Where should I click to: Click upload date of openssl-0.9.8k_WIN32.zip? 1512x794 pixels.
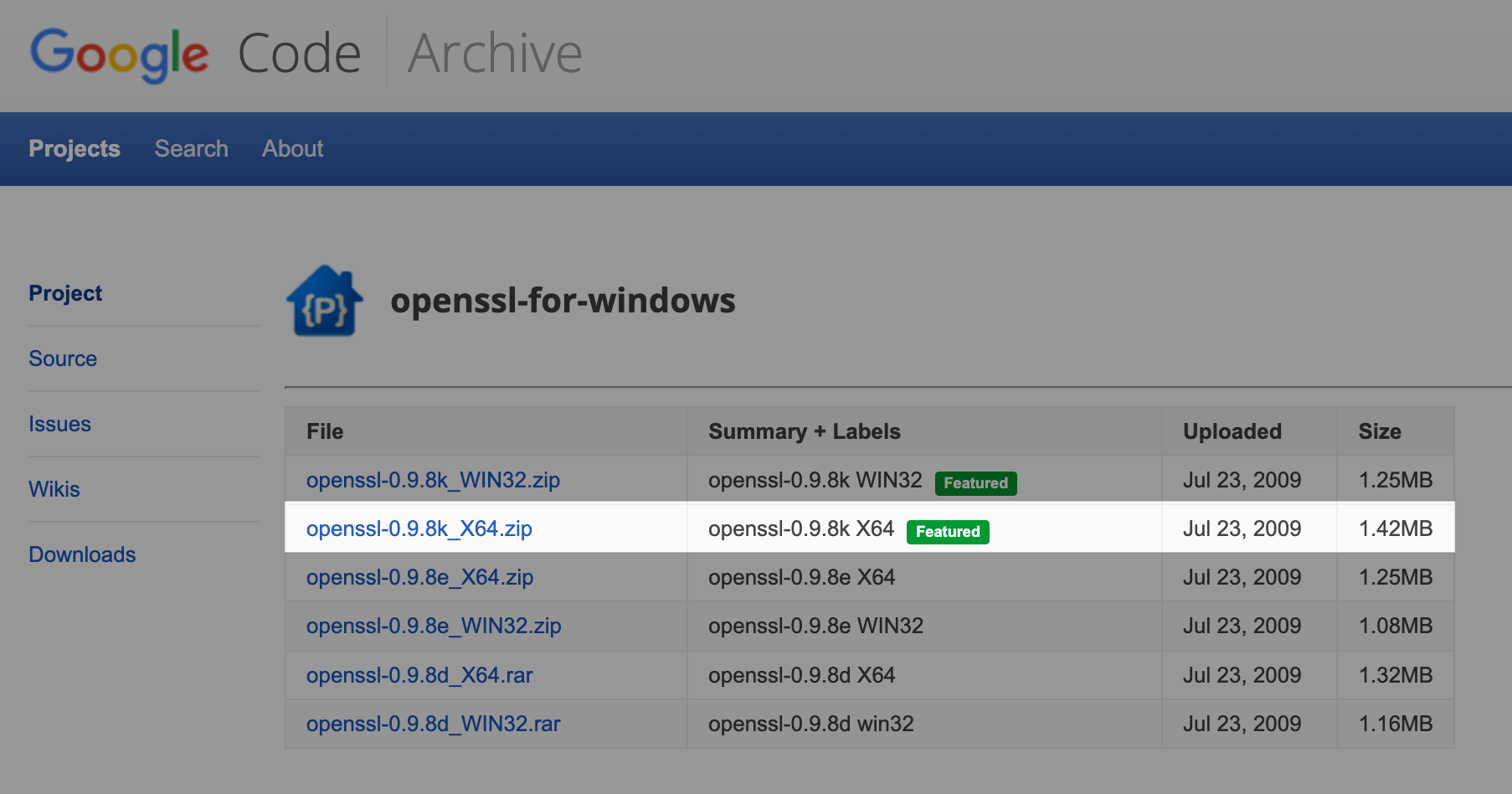click(1242, 480)
